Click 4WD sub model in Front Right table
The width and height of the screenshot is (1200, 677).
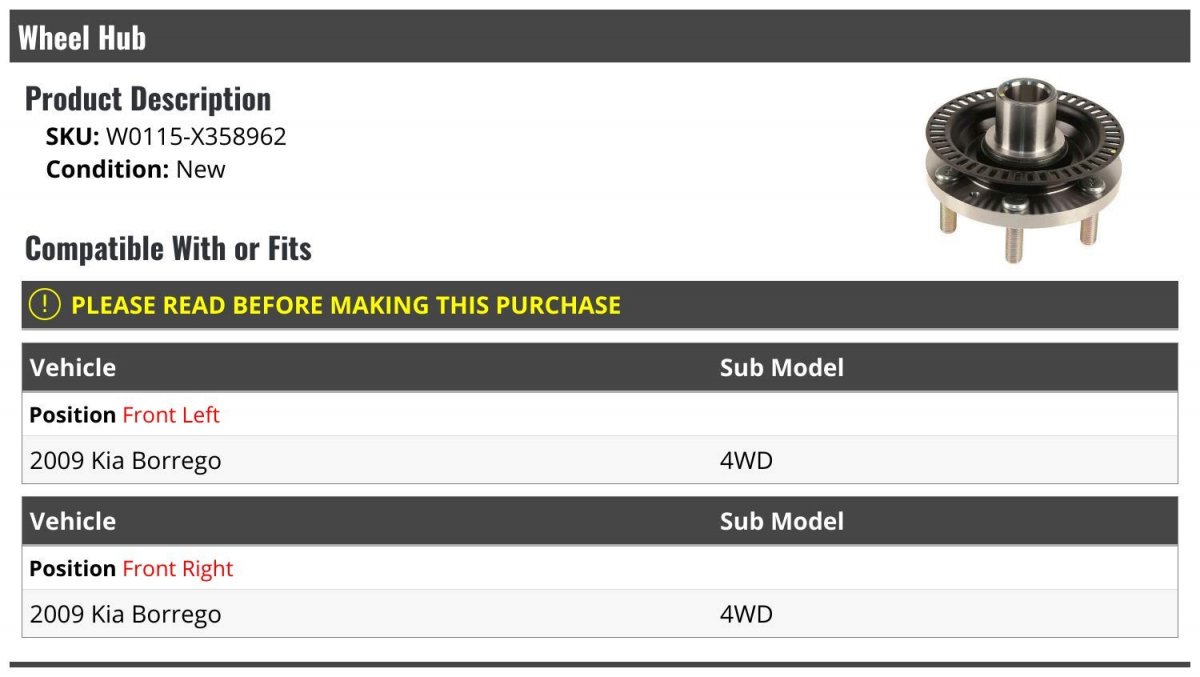tap(746, 614)
